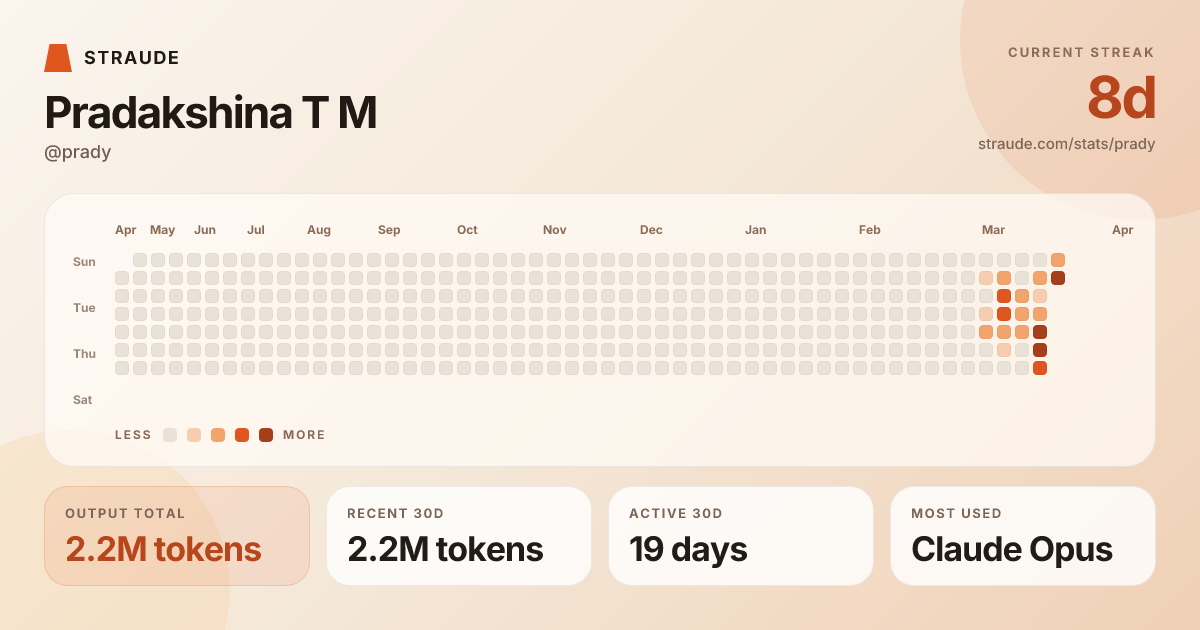This screenshot has width=1200, height=630.
Task: Open the Most Used Claude Opus card
Action: pos(1023,536)
